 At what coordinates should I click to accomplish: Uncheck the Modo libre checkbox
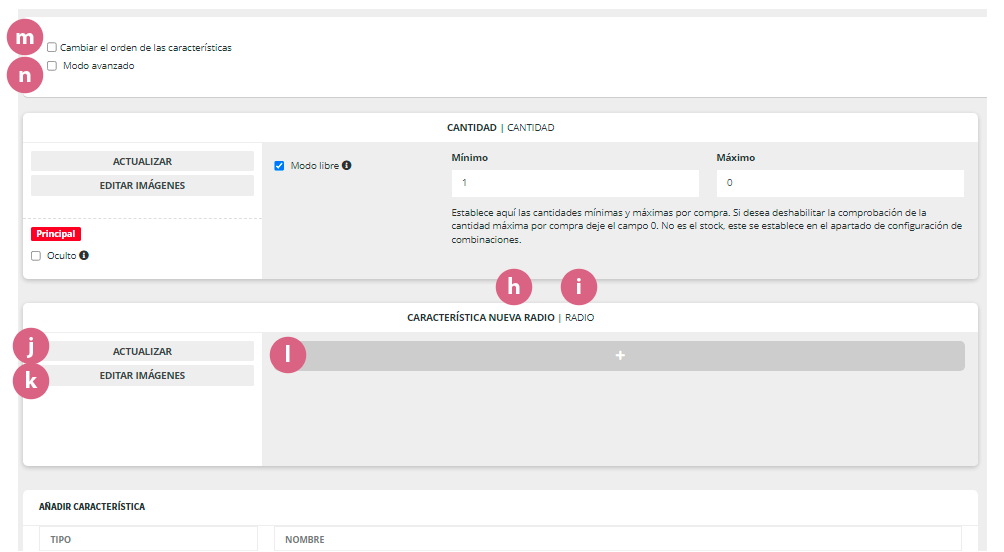pos(279,166)
